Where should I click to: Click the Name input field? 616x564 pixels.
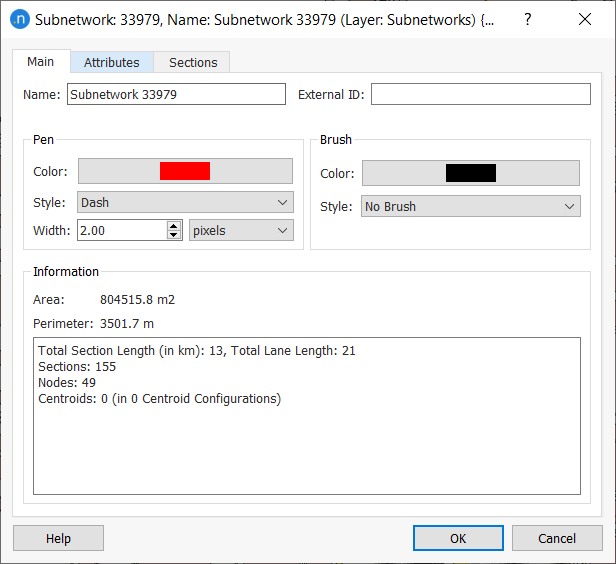(176, 94)
